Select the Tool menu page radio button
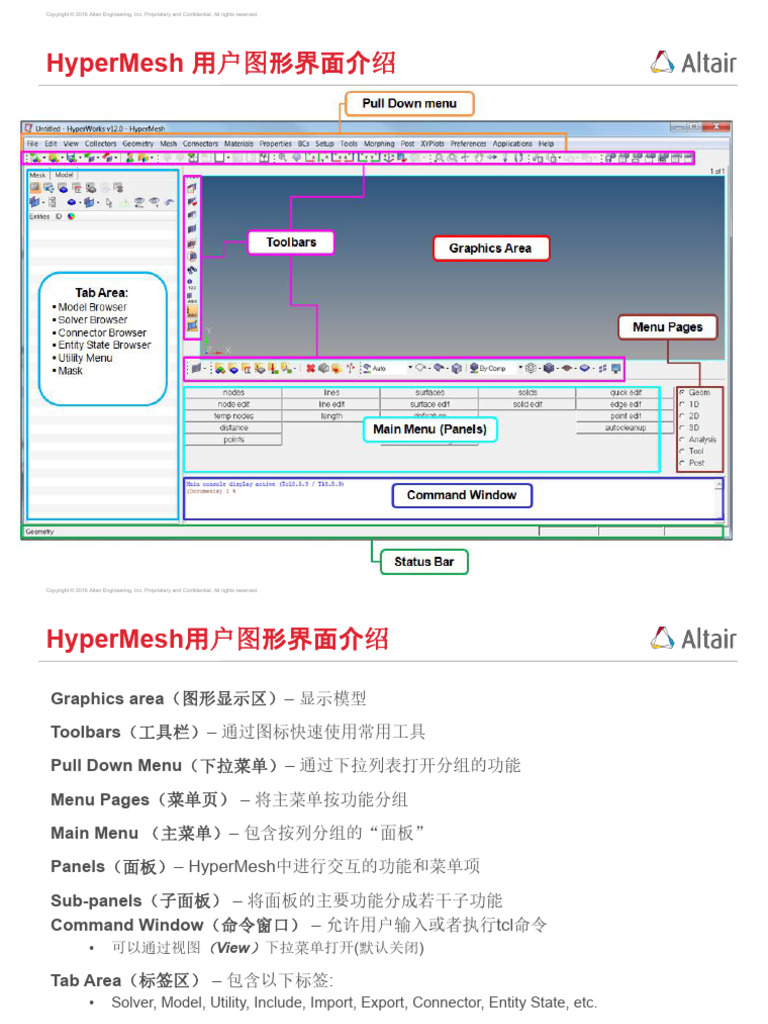768x1024 pixels. [682, 451]
